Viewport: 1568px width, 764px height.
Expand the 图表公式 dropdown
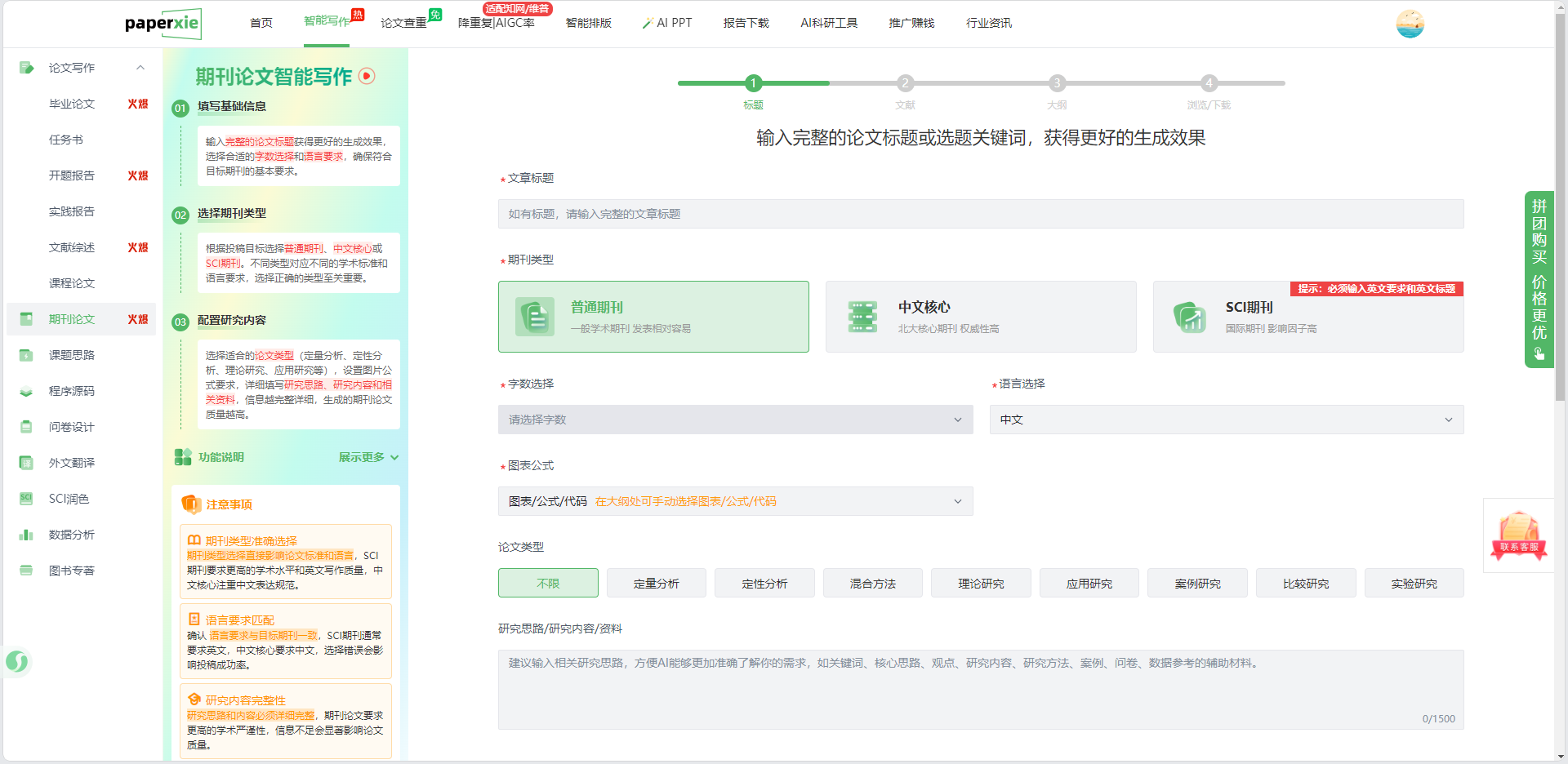coord(735,501)
